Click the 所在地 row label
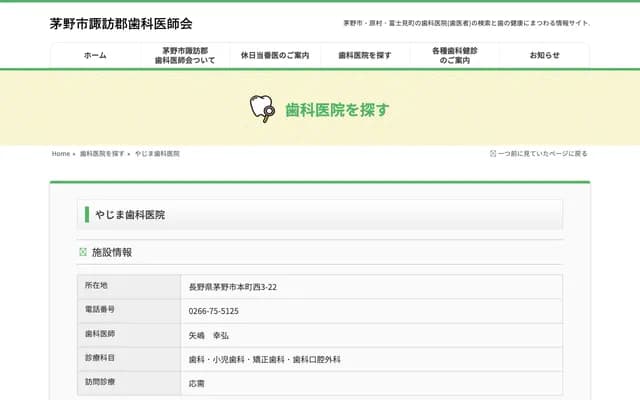This screenshot has height=400, width=640. (96, 285)
